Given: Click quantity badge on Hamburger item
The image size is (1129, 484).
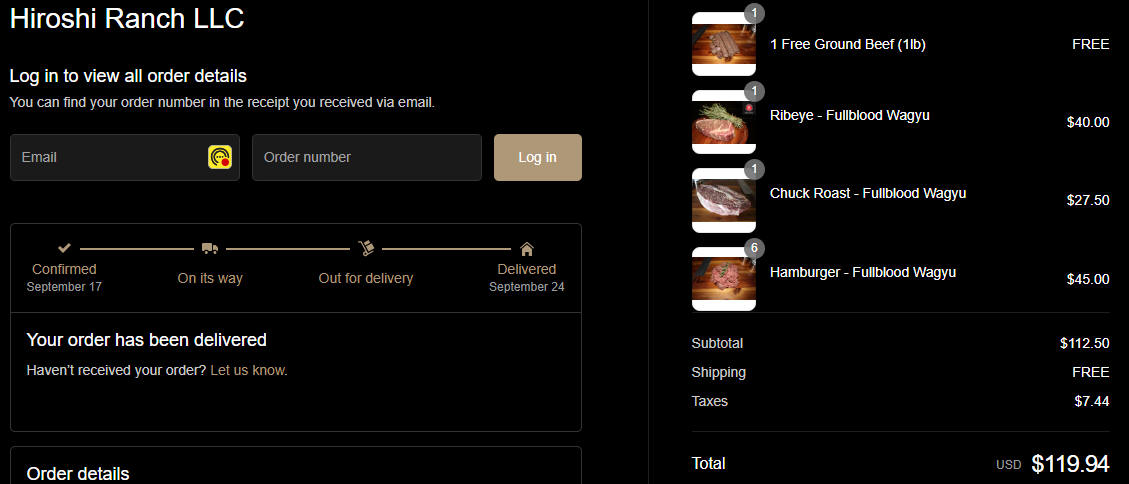Looking at the screenshot, I should pyautogui.click(x=754, y=248).
